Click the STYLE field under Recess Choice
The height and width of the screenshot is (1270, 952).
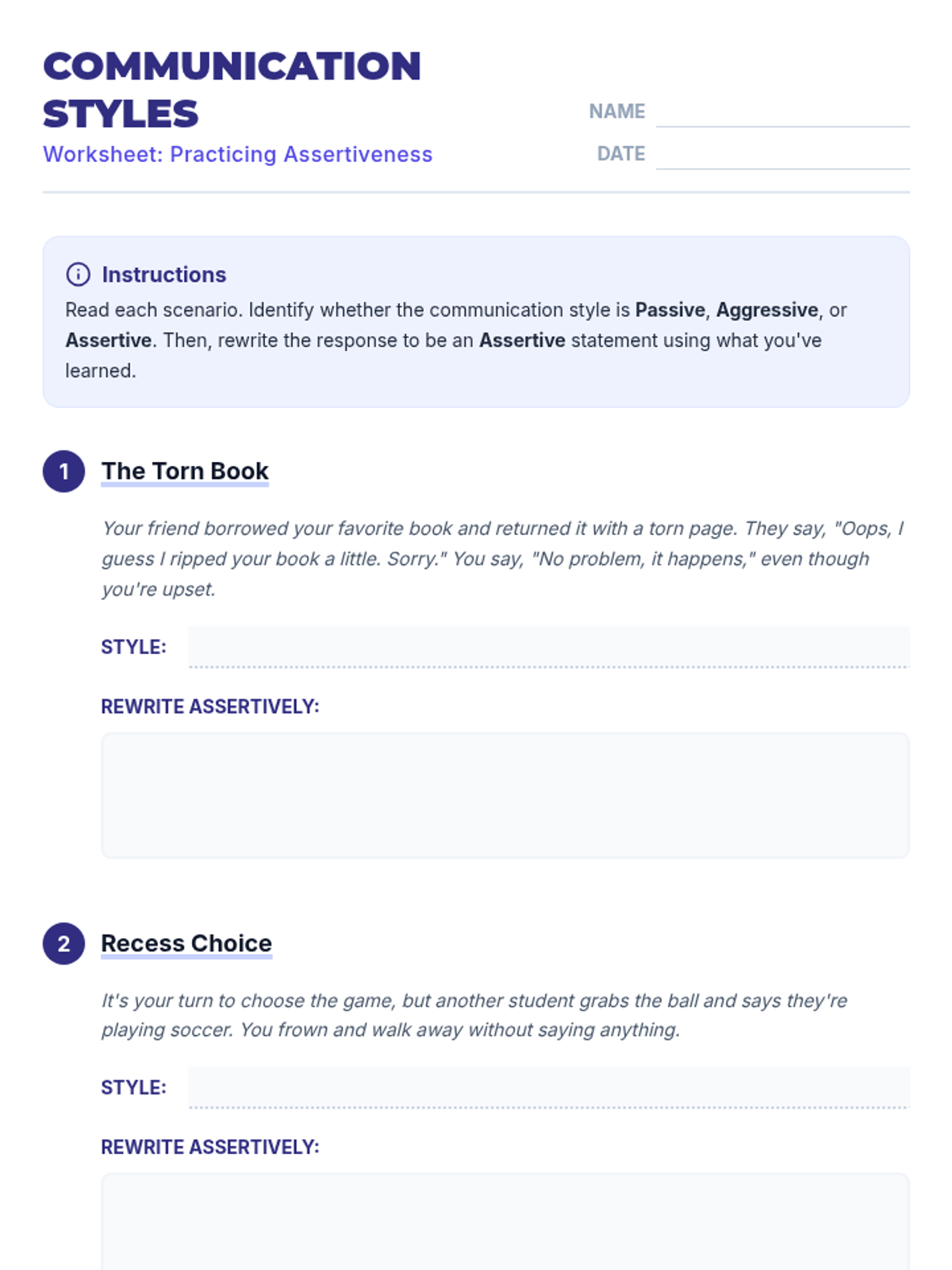pyautogui.click(x=547, y=1087)
